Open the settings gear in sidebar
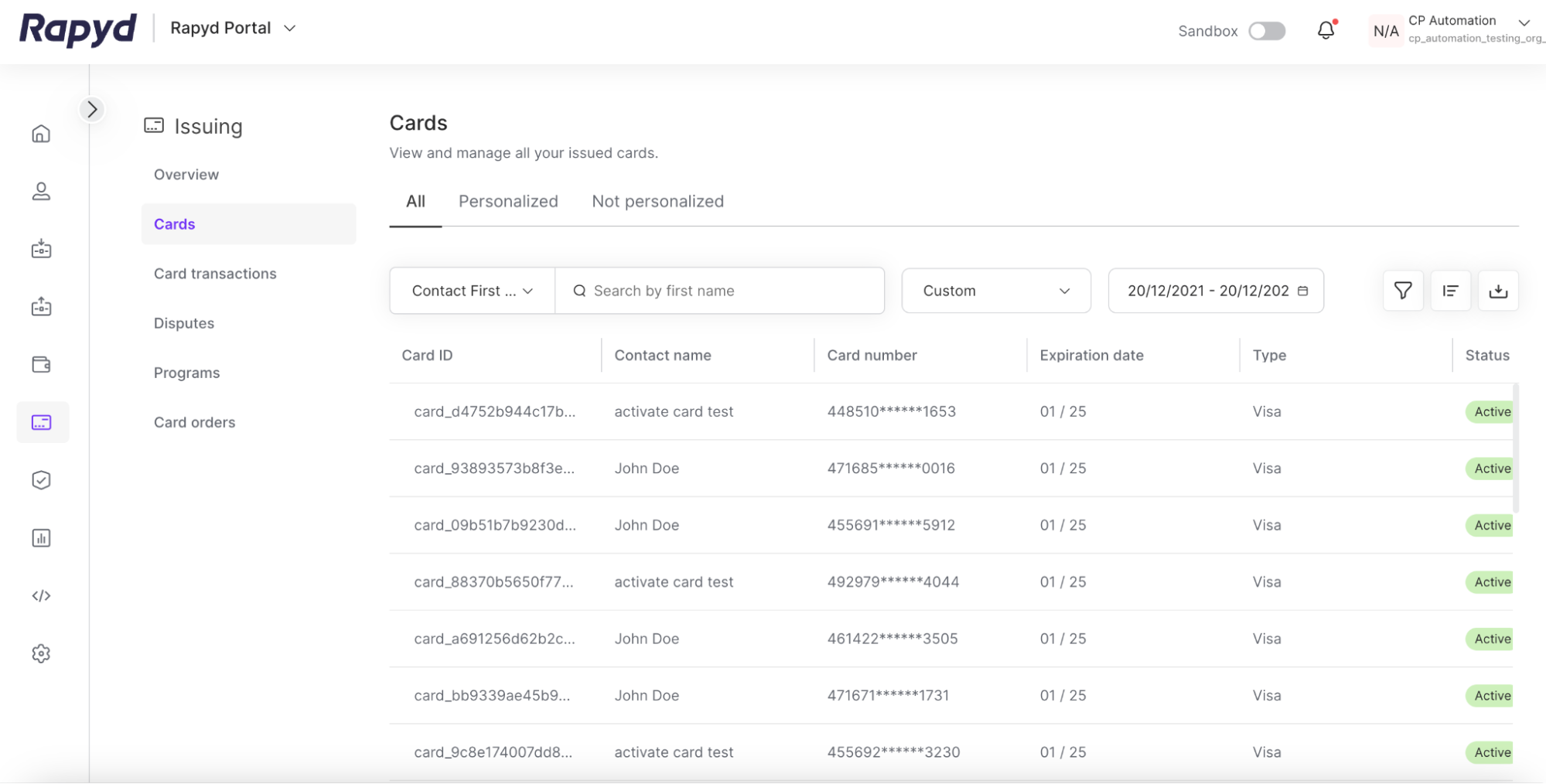The width and height of the screenshot is (1546, 784). pyautogui.click(x=41, y=653)
